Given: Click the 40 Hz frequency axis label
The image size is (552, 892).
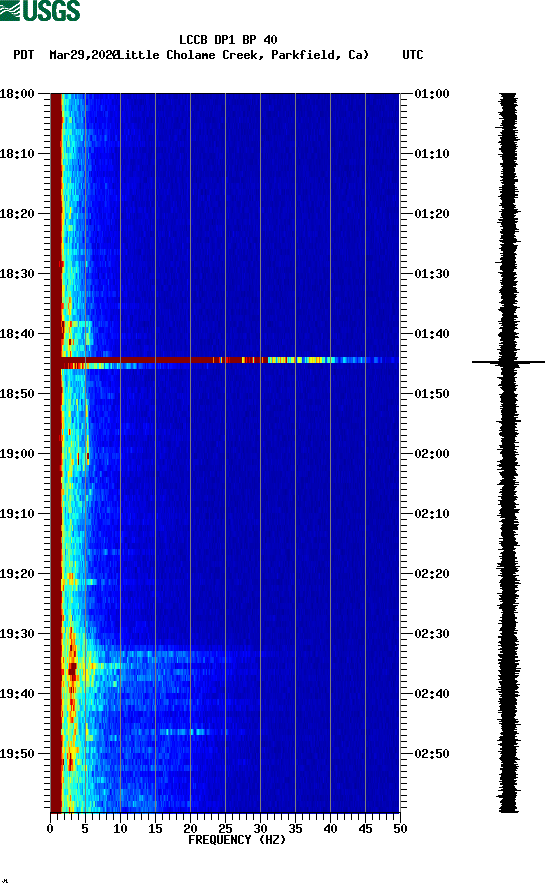Looking at the screenshot, I should tap(330, 829).
